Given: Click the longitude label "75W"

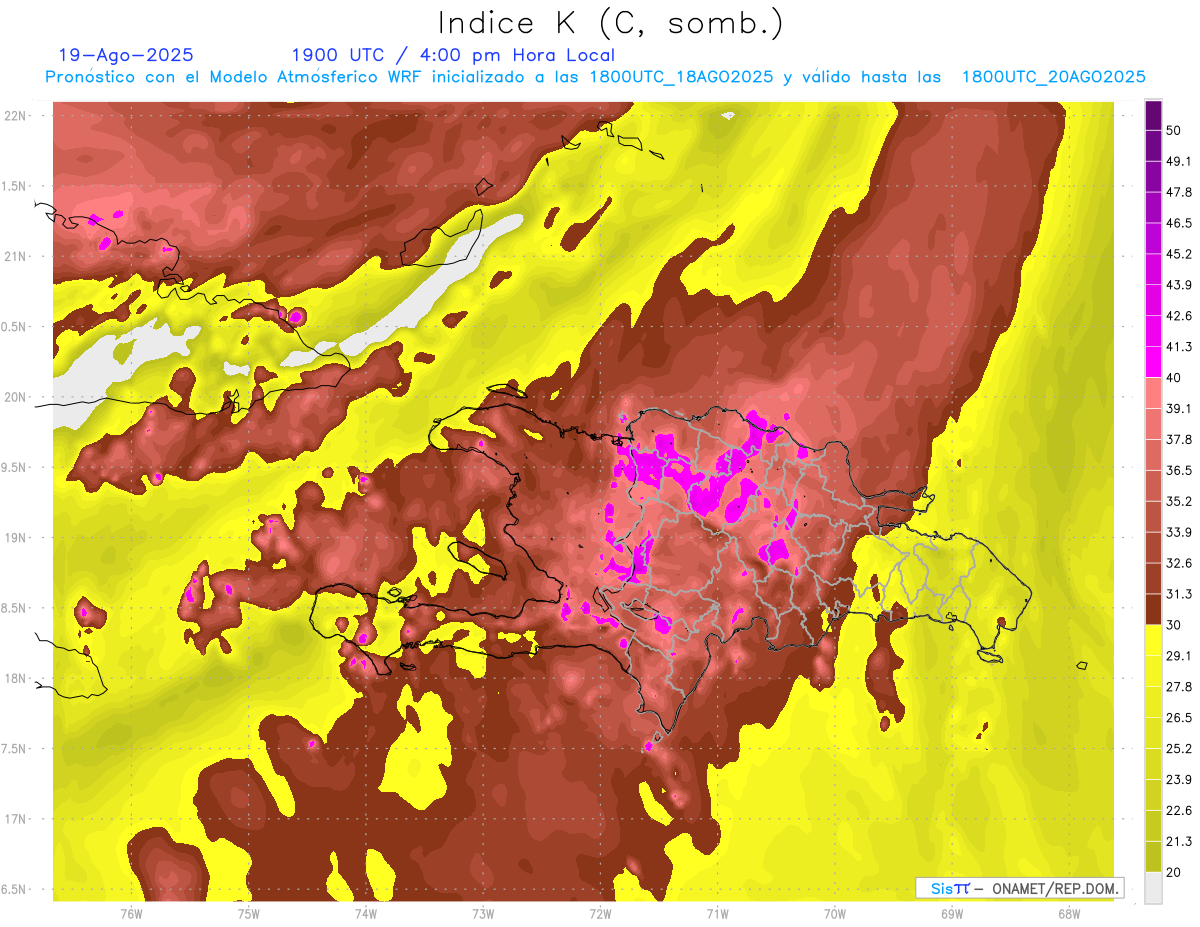Looking at the screenshot, I should 249,913.
